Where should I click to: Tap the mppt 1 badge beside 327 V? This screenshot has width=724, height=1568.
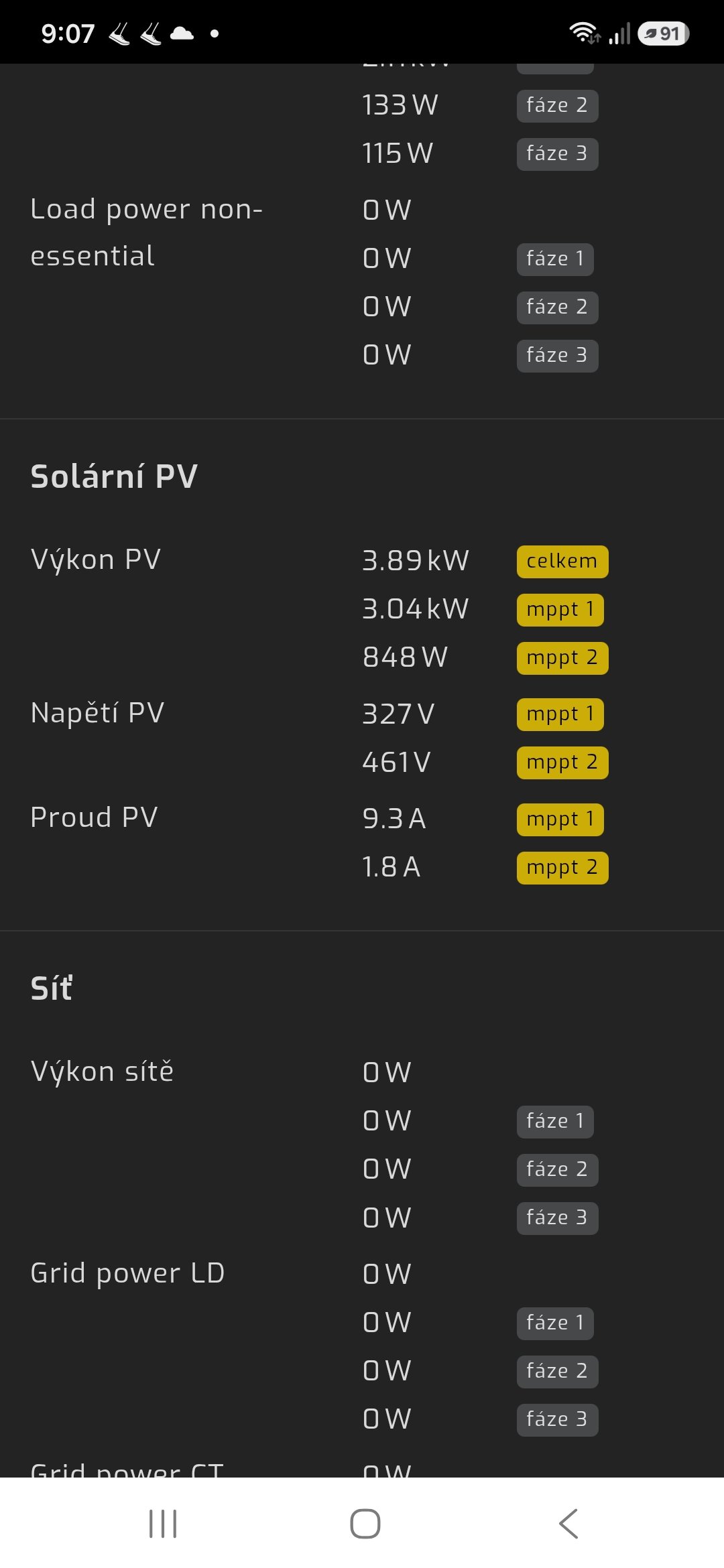tap(560, 714)
